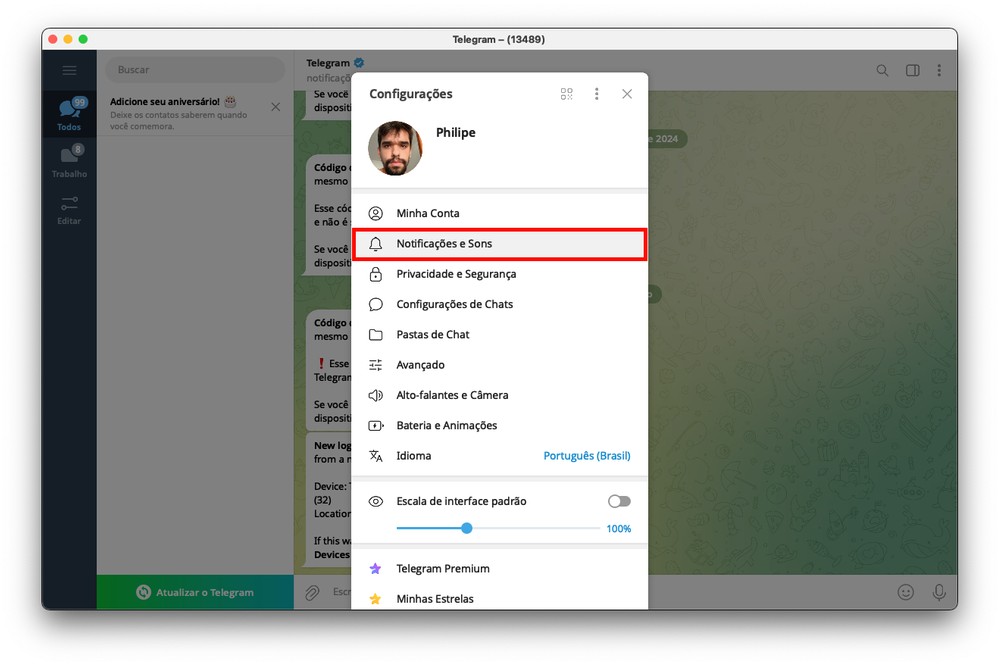The image size is (1000, 666).
Task: Select the Todos chat folder
Action: point(69,114)
